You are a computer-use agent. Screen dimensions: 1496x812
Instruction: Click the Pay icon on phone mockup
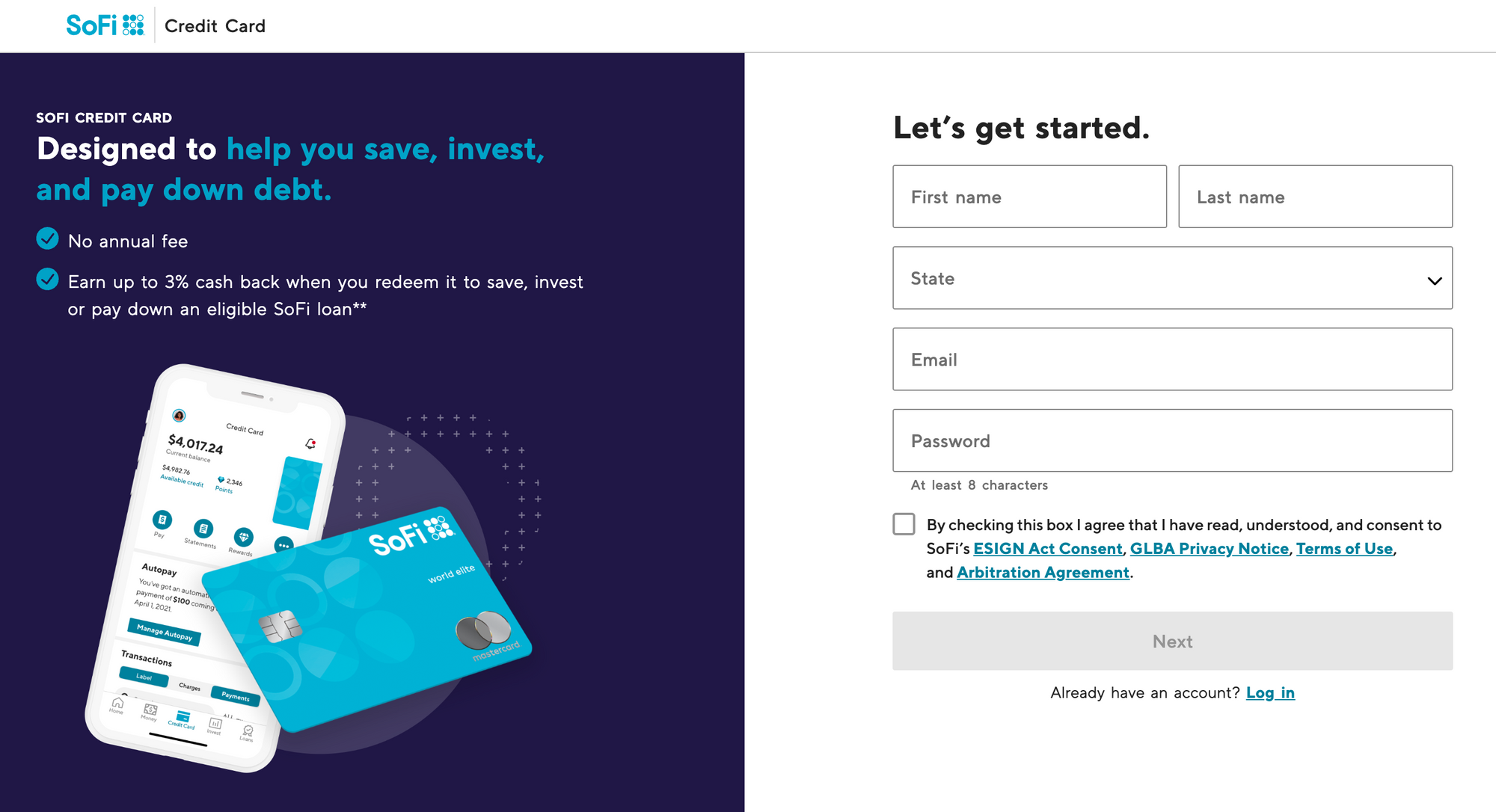pyautogui.click(x=162, y=519)
